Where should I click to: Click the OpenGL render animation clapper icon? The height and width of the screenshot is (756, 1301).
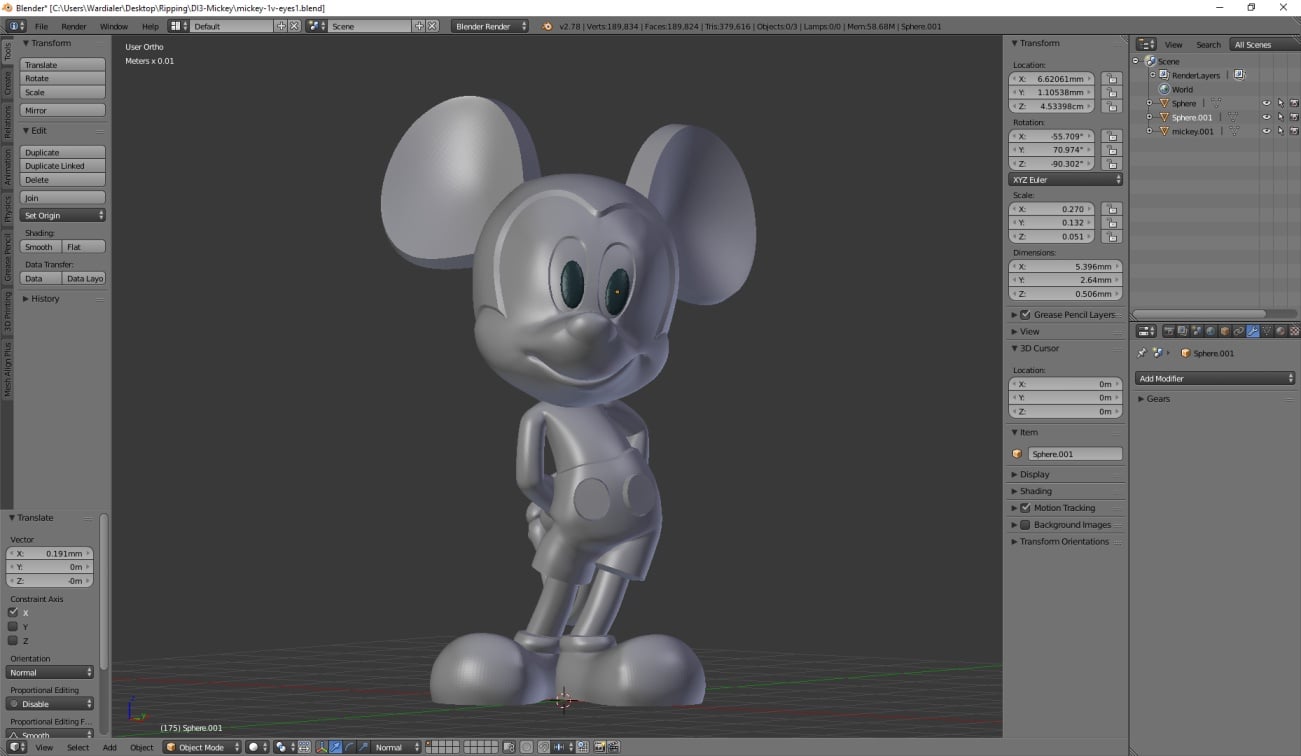[613, 747]
